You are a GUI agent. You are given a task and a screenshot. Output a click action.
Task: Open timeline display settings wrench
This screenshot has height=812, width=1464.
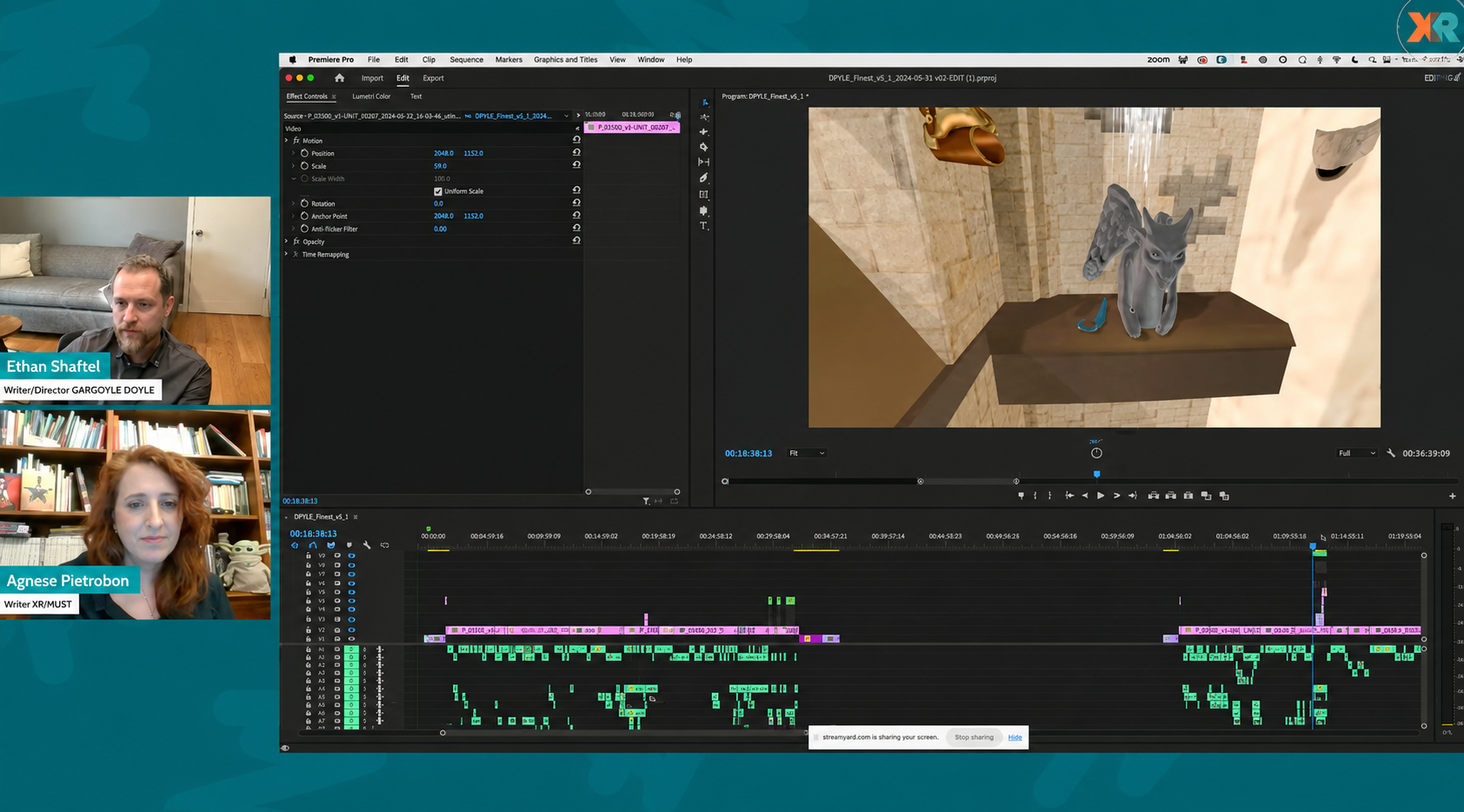367,545
